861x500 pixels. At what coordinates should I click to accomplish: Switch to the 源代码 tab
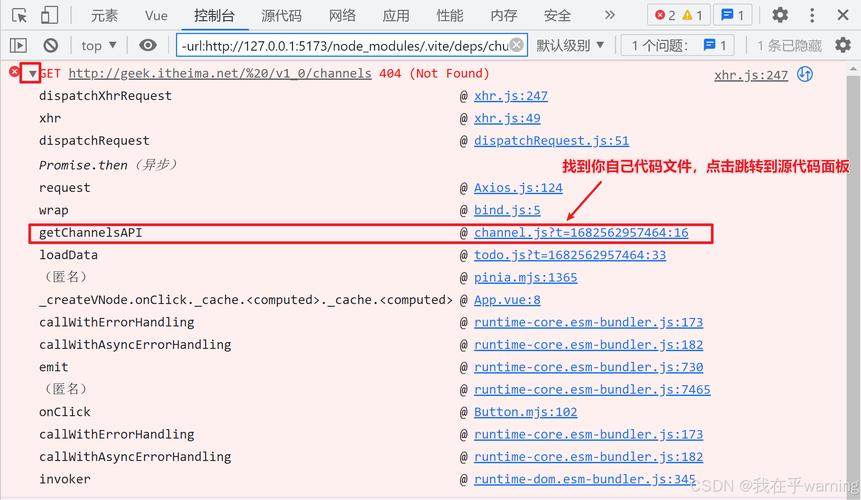tap(282, 15)
